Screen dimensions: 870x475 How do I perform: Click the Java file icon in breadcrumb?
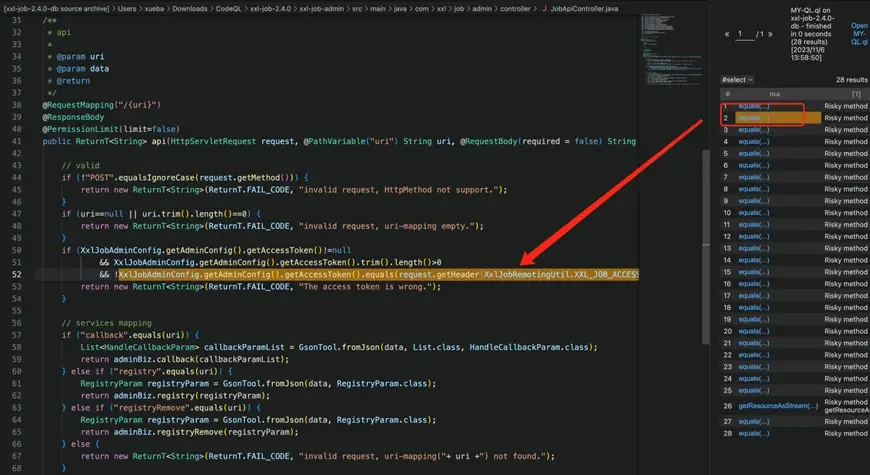(x=544, y=9)
